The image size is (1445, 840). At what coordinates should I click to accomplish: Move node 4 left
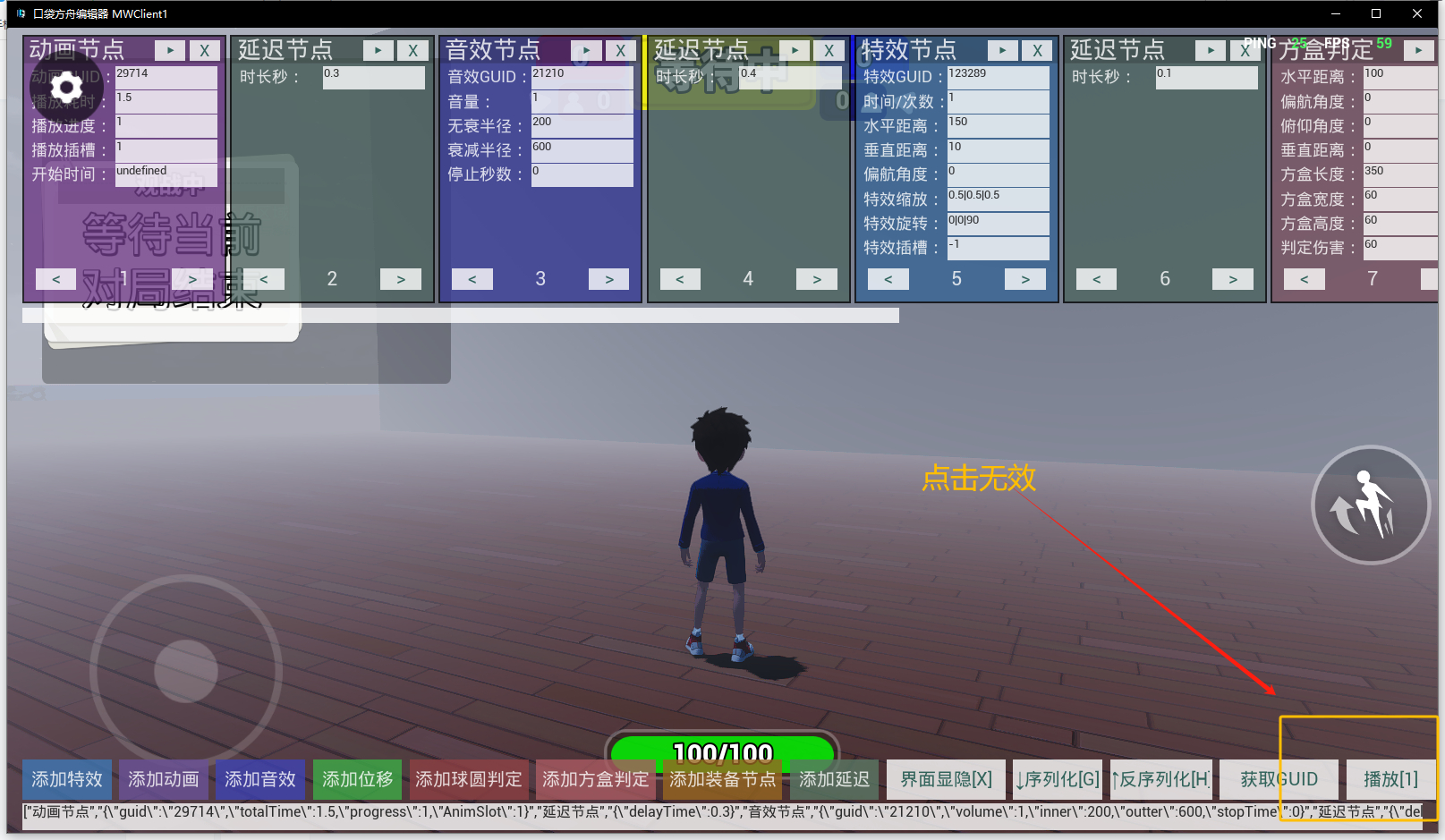pos(680,279)
